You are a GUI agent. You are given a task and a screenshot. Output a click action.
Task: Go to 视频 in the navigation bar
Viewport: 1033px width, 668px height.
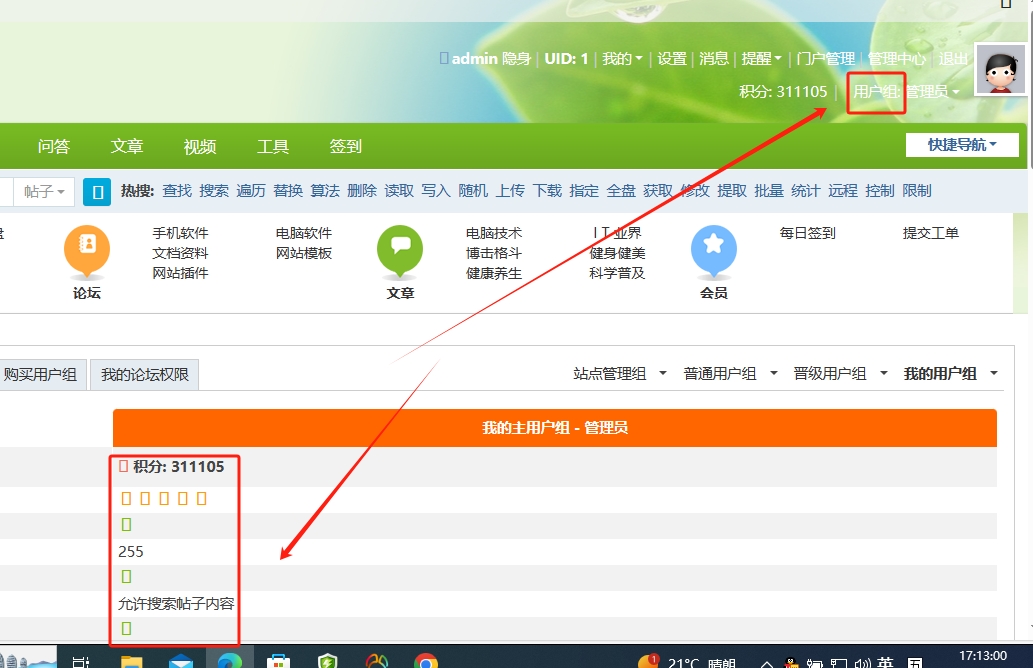tap(200, 147)
